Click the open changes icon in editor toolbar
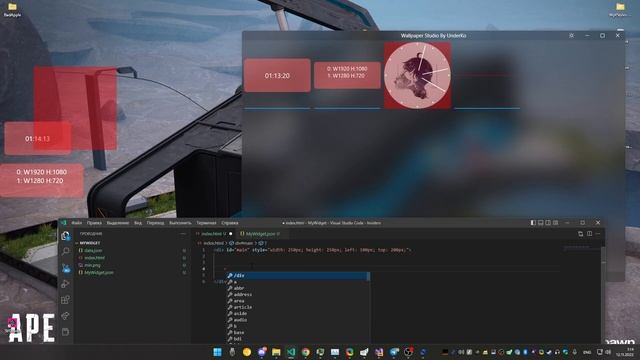This screenshot has width=640, height=360. click(x=580, y=234)
